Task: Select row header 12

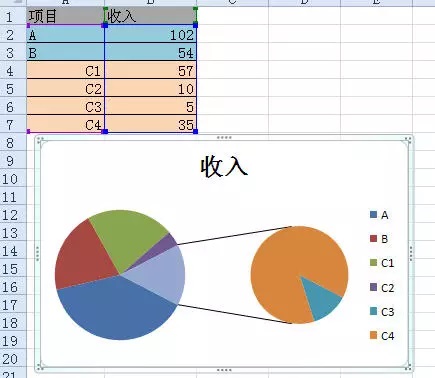Action: click(x=10, y=215)
